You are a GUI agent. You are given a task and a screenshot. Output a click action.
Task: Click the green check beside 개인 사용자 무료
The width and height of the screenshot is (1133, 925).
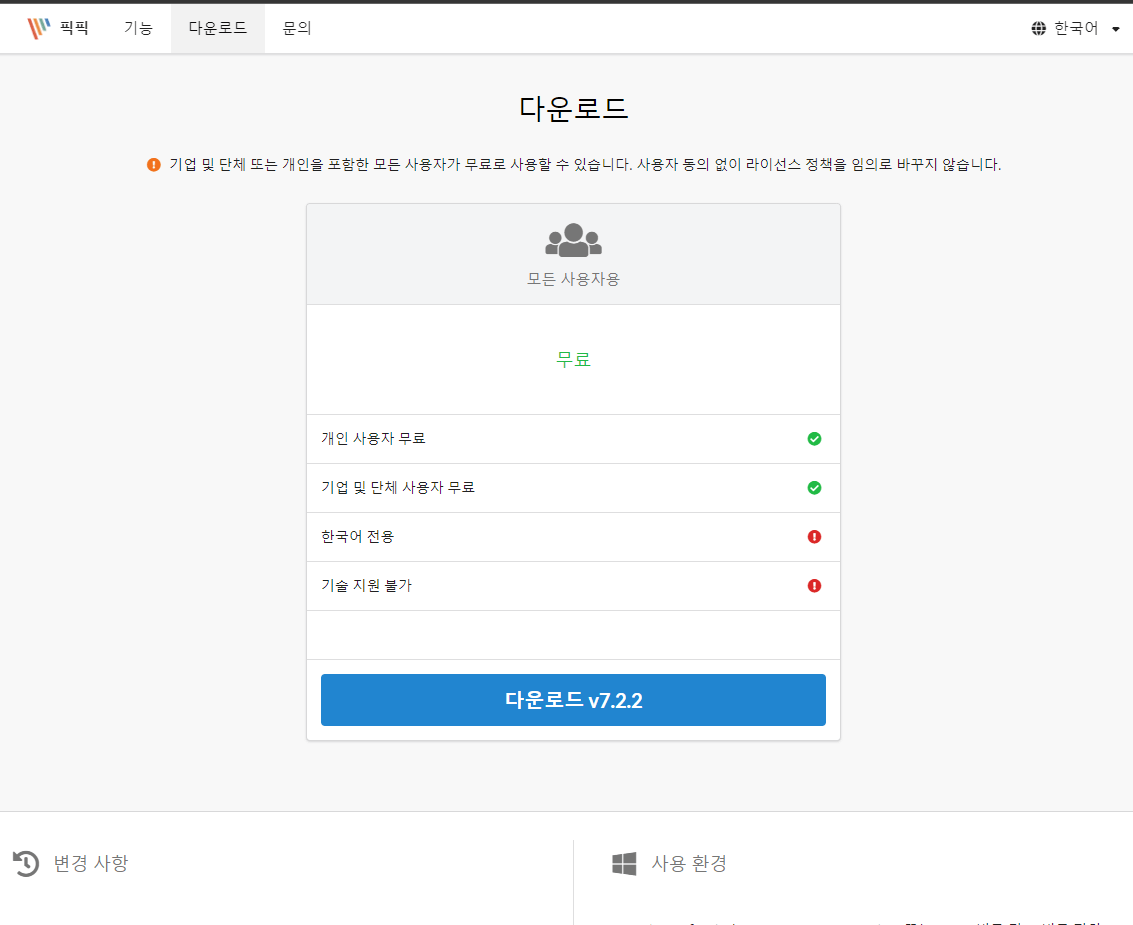[814, 438]
